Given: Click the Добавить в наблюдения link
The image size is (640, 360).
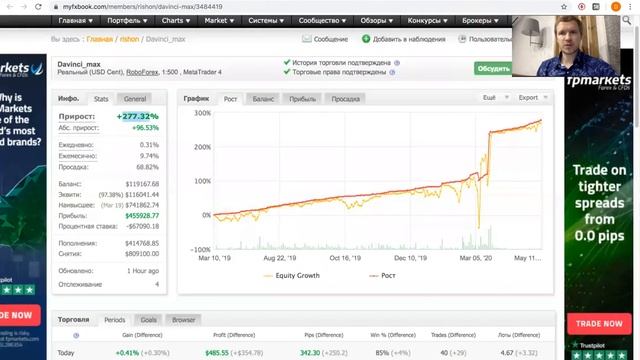Looking at the screenshot, I should click(x=409, y=39).
